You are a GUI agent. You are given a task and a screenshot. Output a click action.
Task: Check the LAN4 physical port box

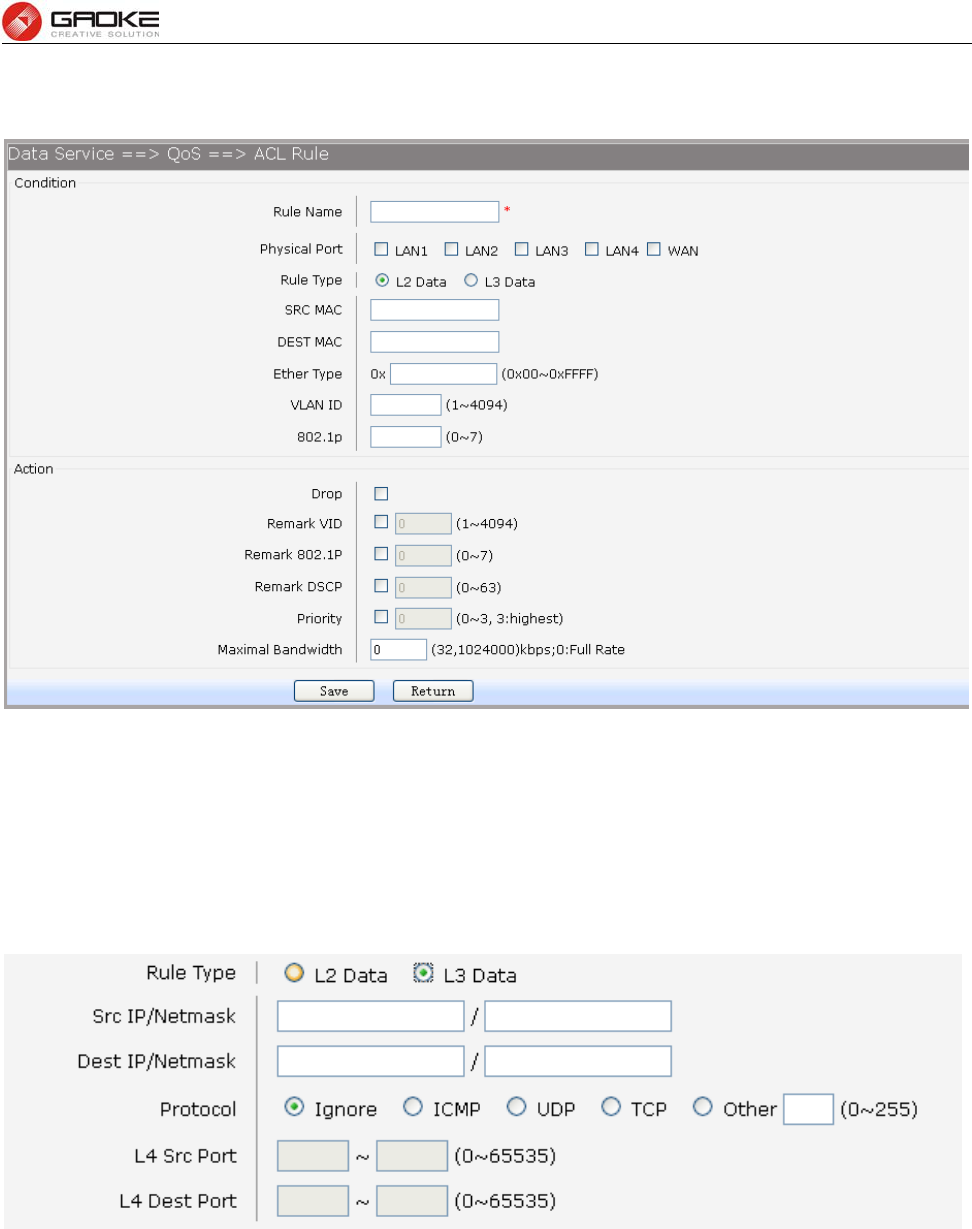(591, 249)
